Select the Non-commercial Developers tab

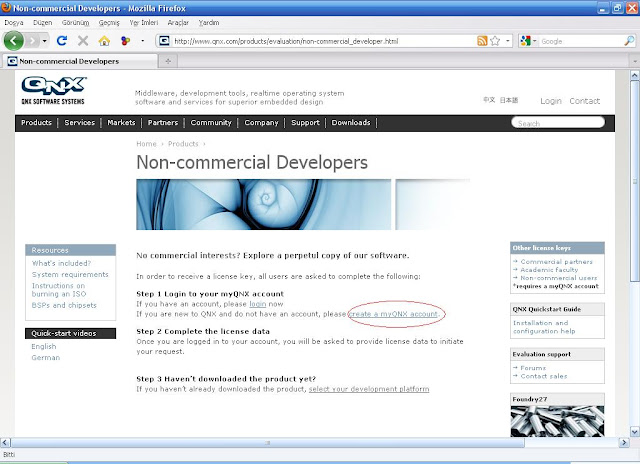(80, 61)
